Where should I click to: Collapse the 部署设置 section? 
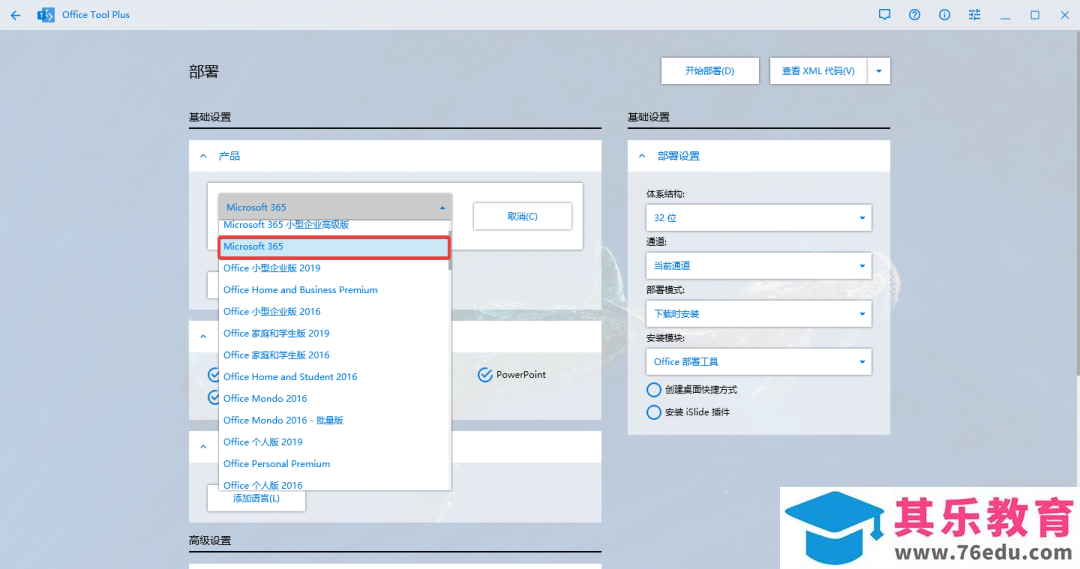tap(642, 156)
